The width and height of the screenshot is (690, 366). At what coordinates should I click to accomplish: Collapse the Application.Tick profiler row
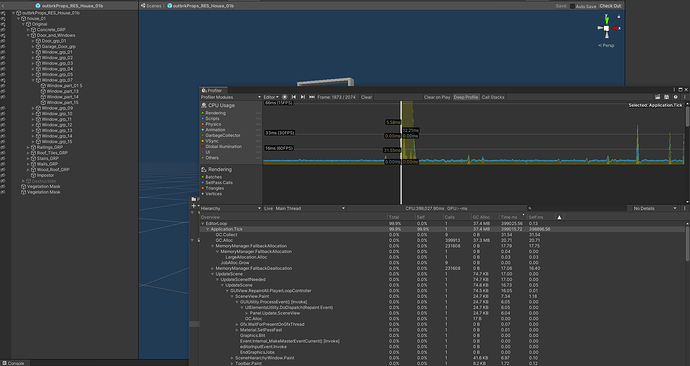pos(208,229)
